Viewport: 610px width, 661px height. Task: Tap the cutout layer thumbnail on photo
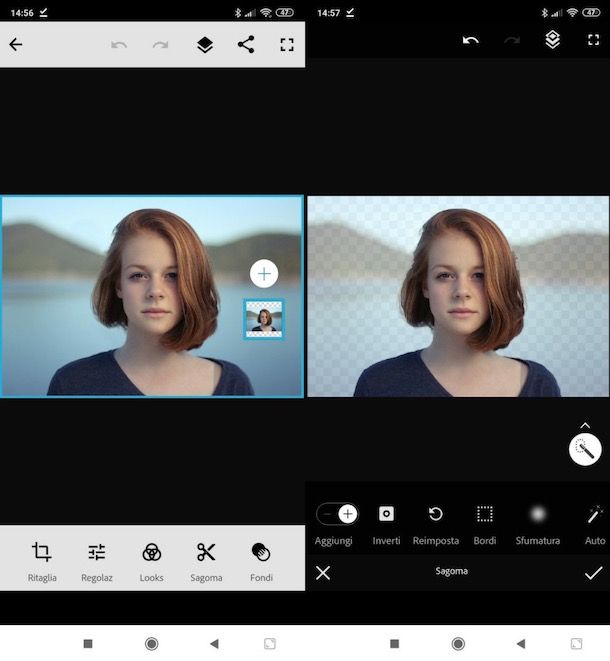tap(264, 319)
